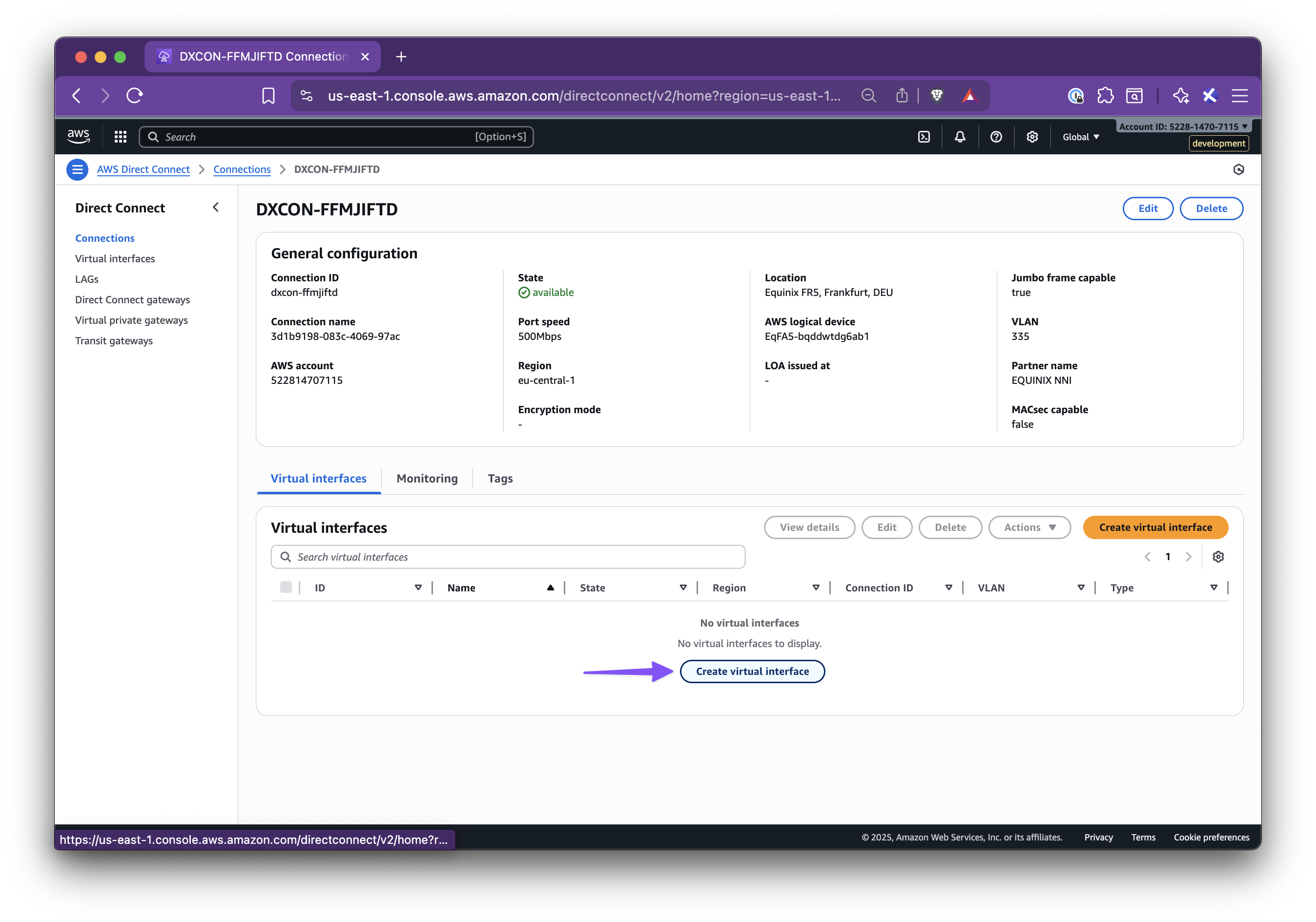Reload the page with the browser refresh icon
1316x922 pixels.
tap(135, 96)
